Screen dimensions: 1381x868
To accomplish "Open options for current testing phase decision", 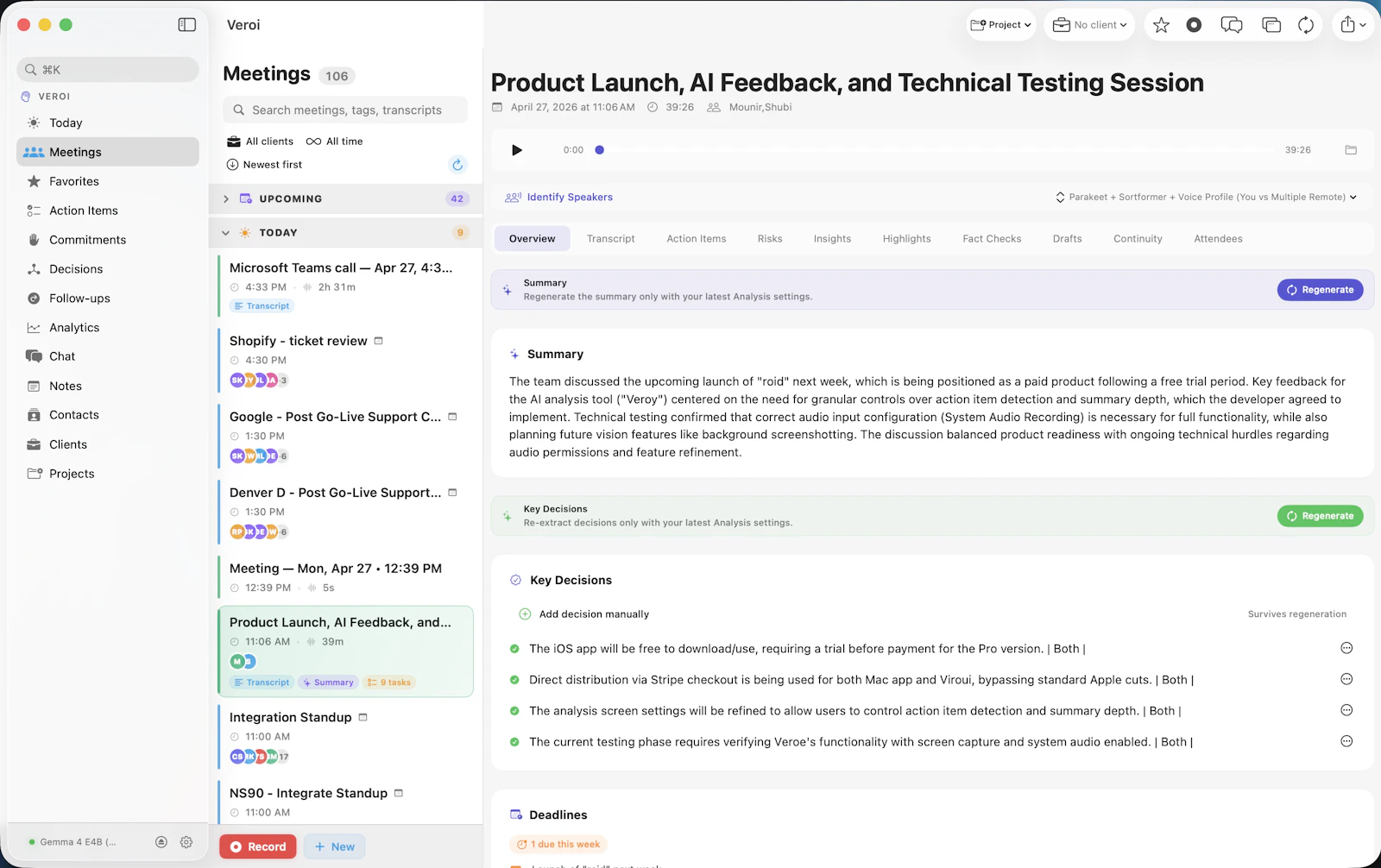I will [1346, 741].
